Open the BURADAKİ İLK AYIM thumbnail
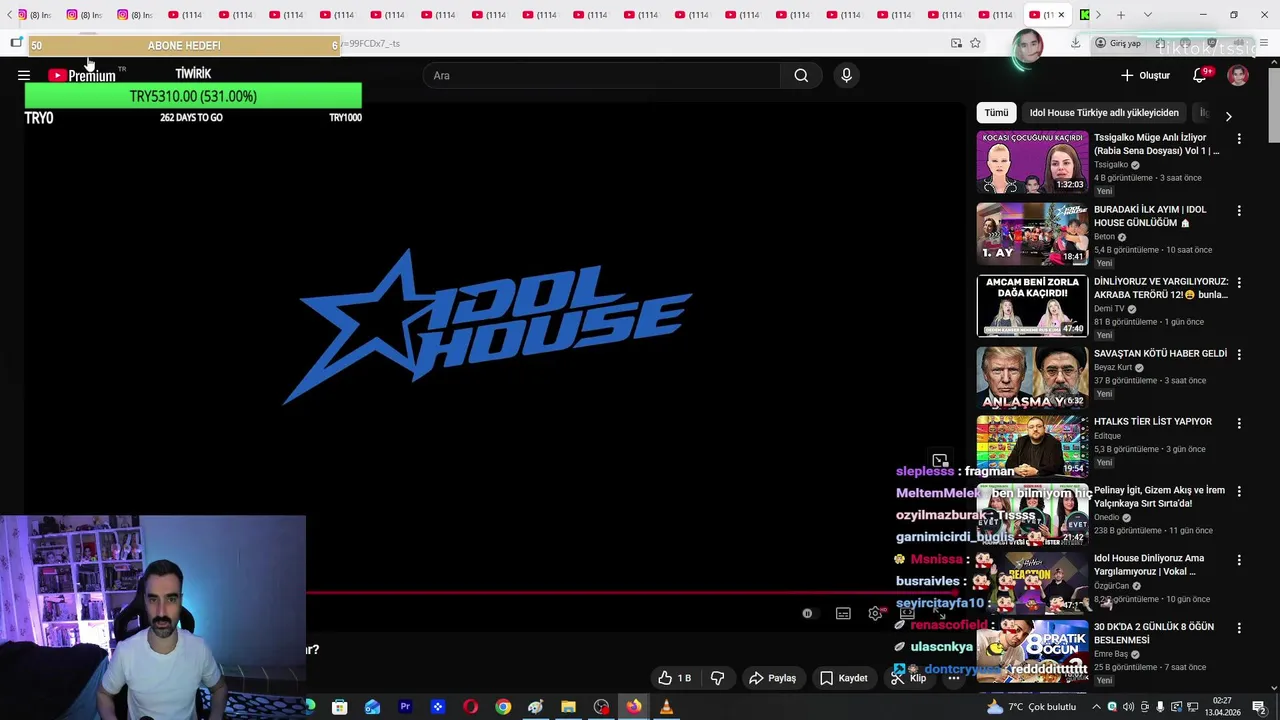 1032,234
